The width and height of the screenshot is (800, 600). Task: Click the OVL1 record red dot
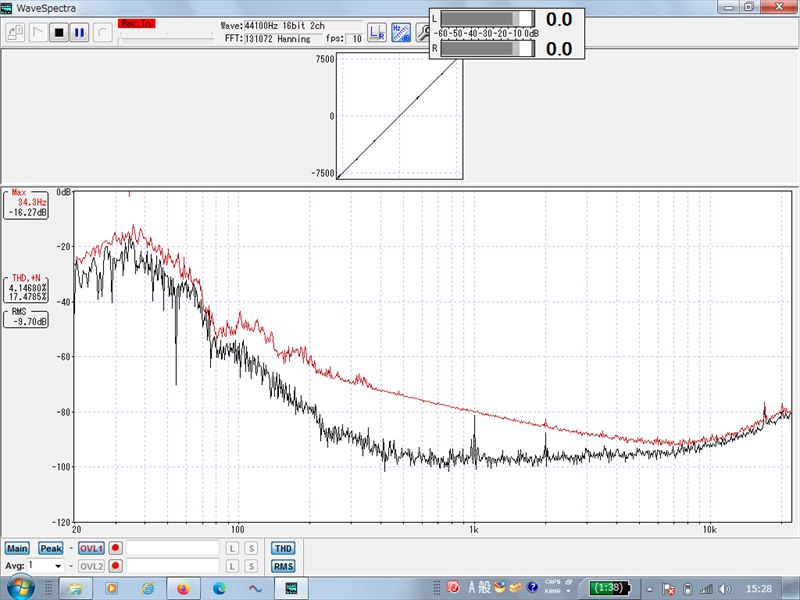tap(116, 548)
